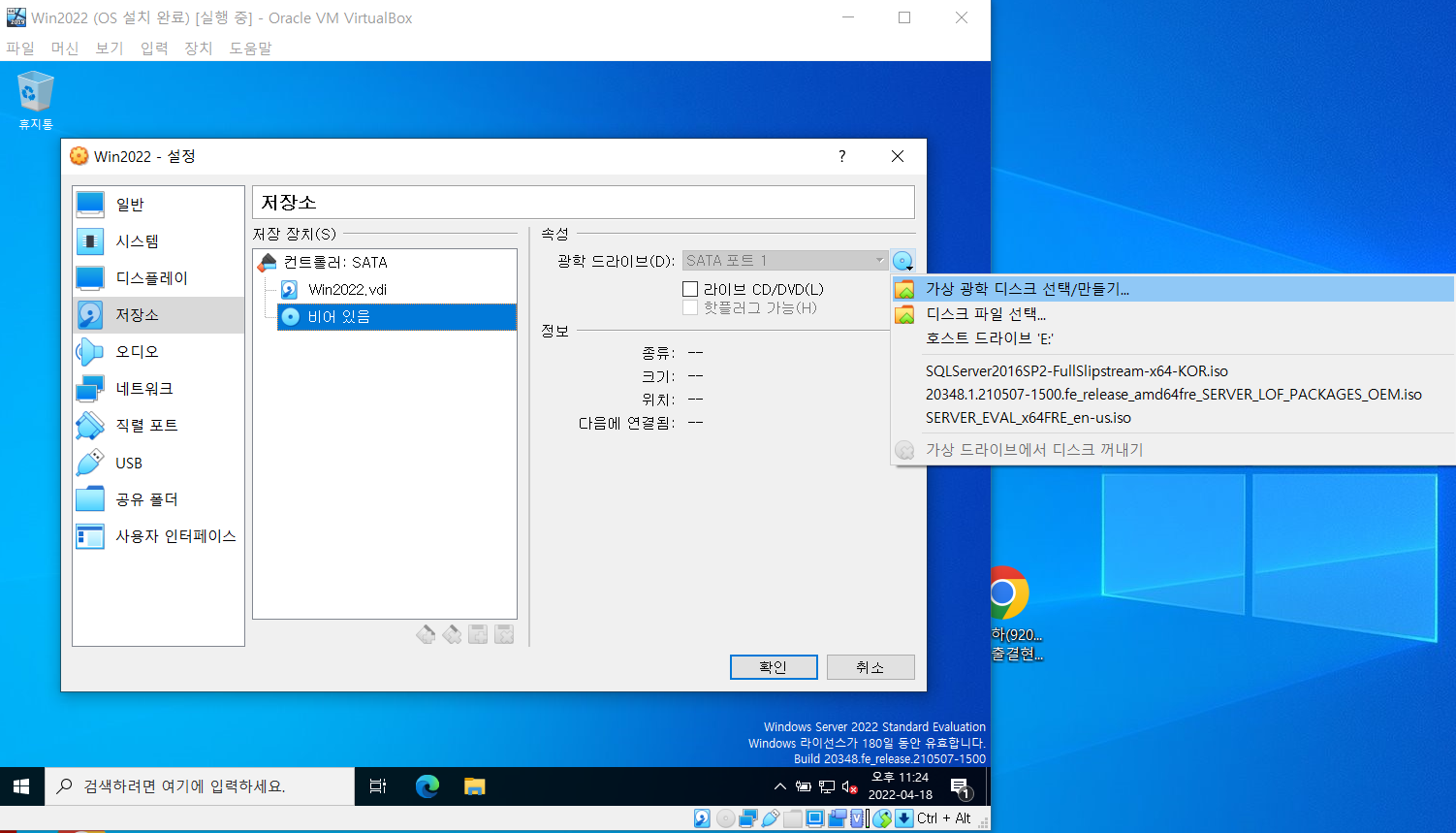Click 확인 button in settings dialog
Screen dimensions: 1456x833
click(774, 667)
